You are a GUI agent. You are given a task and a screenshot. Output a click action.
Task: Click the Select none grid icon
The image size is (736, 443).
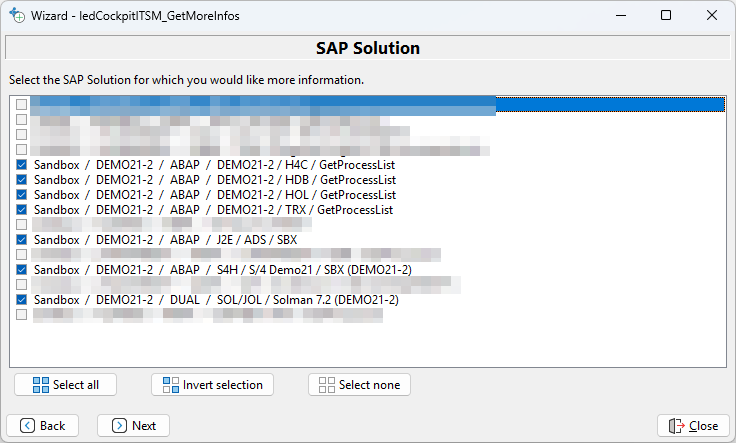[x=325, y=385]
